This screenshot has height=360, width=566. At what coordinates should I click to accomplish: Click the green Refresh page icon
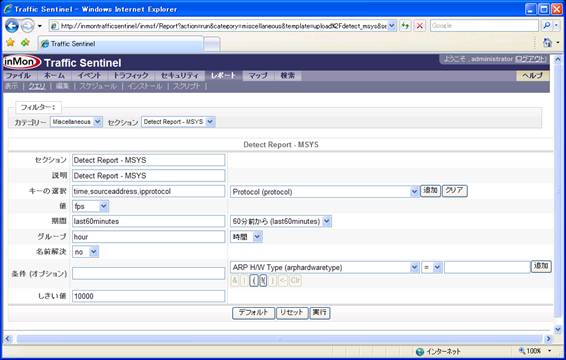[405, 26]
